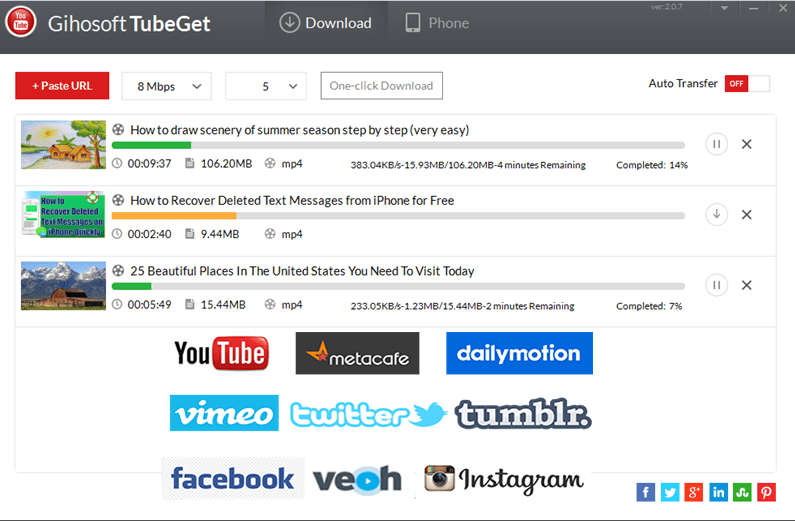Viewport: 795px width, 521px height.
Task: Click the vimeo logo
Action: [224, 413]
